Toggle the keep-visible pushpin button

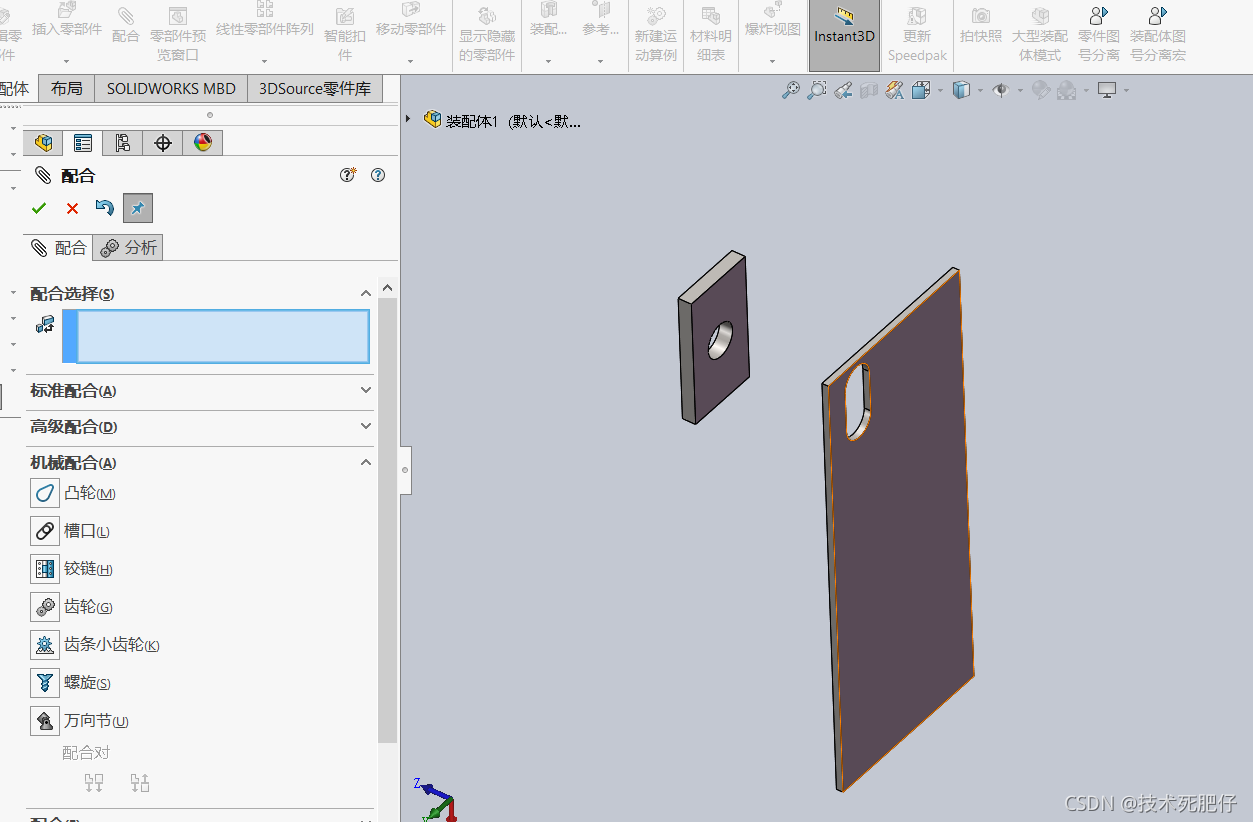click(138, 208)
